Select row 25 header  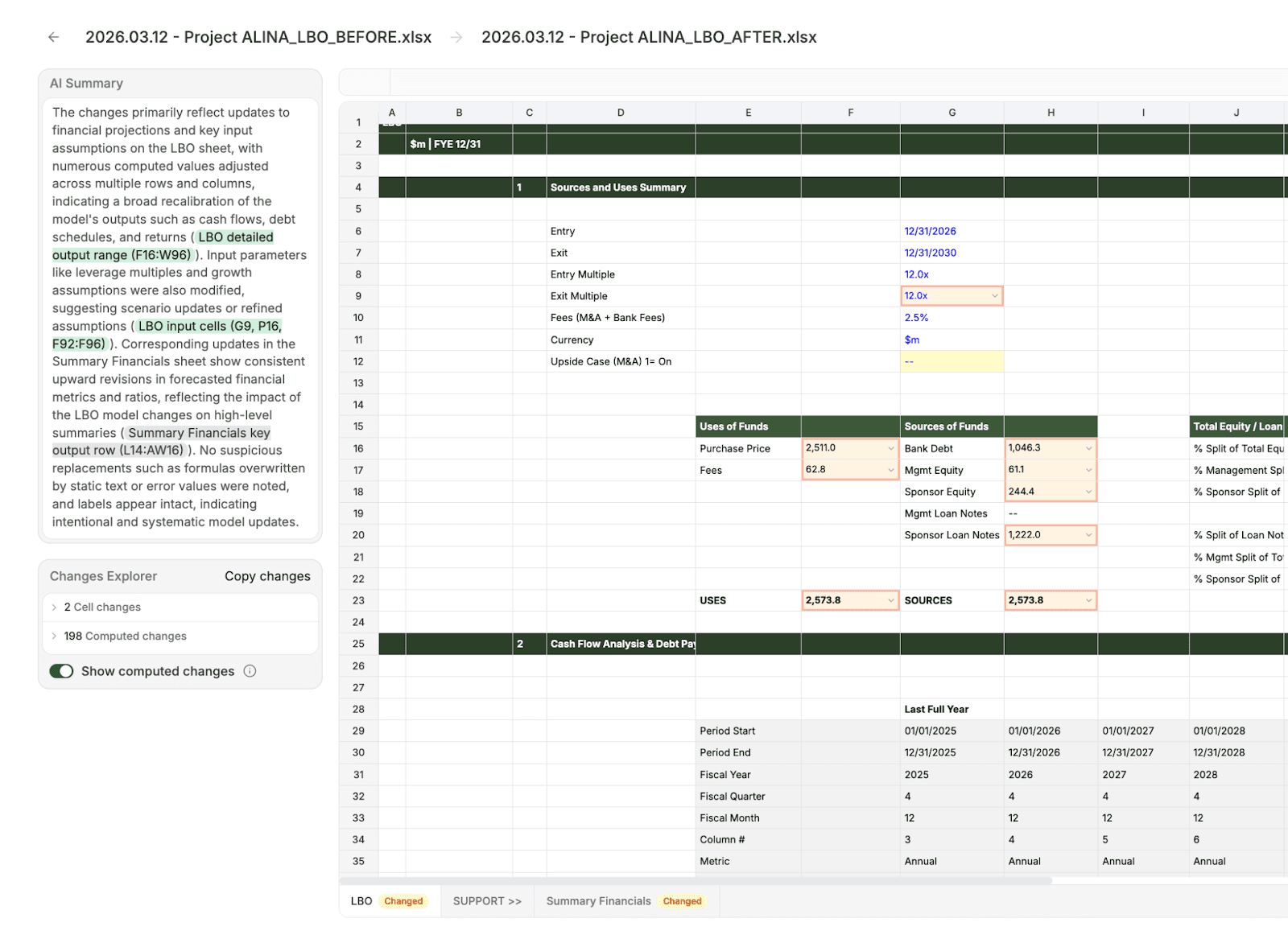(358, 644)
